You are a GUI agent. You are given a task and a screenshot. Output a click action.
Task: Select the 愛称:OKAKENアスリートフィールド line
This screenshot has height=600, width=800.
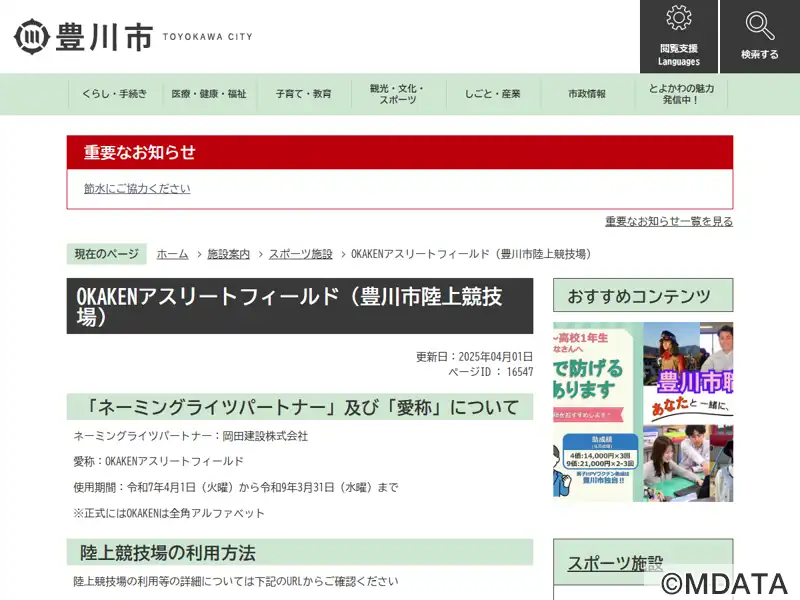159,461
